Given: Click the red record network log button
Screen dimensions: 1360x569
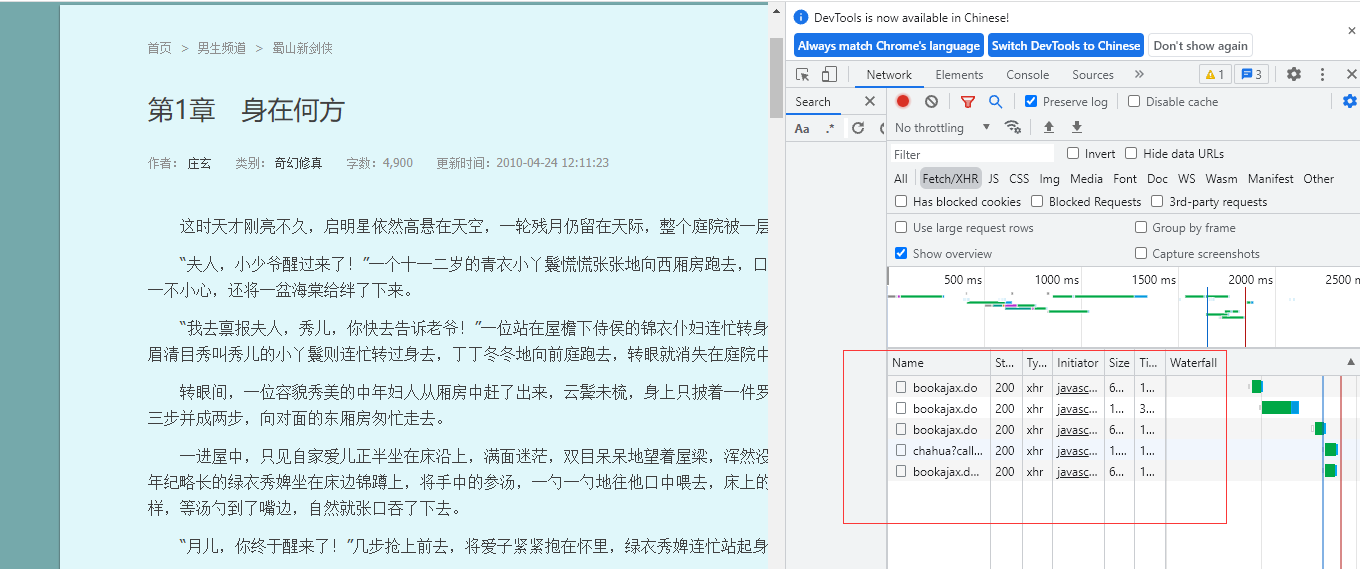Looking at the screenshot, I should (903, 101).
